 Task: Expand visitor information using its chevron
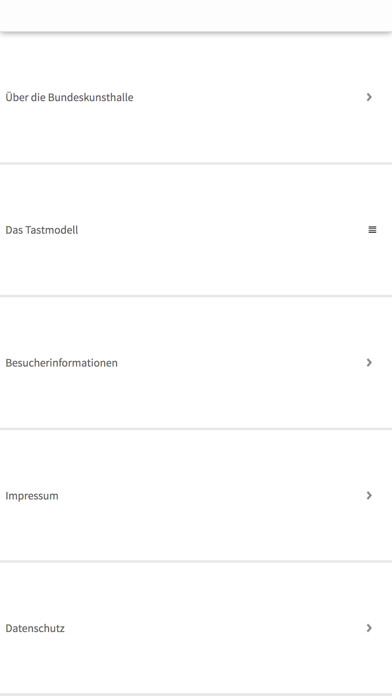(x=369, y=363)
